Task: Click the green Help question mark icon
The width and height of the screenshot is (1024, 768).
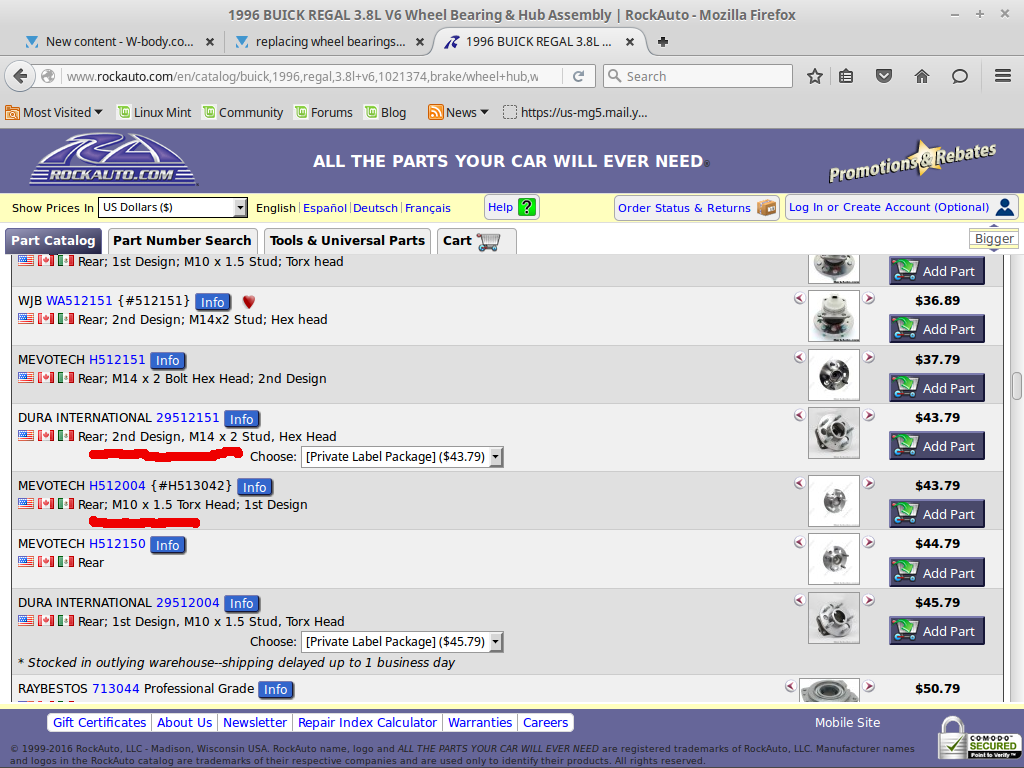Action: [526, 207]
